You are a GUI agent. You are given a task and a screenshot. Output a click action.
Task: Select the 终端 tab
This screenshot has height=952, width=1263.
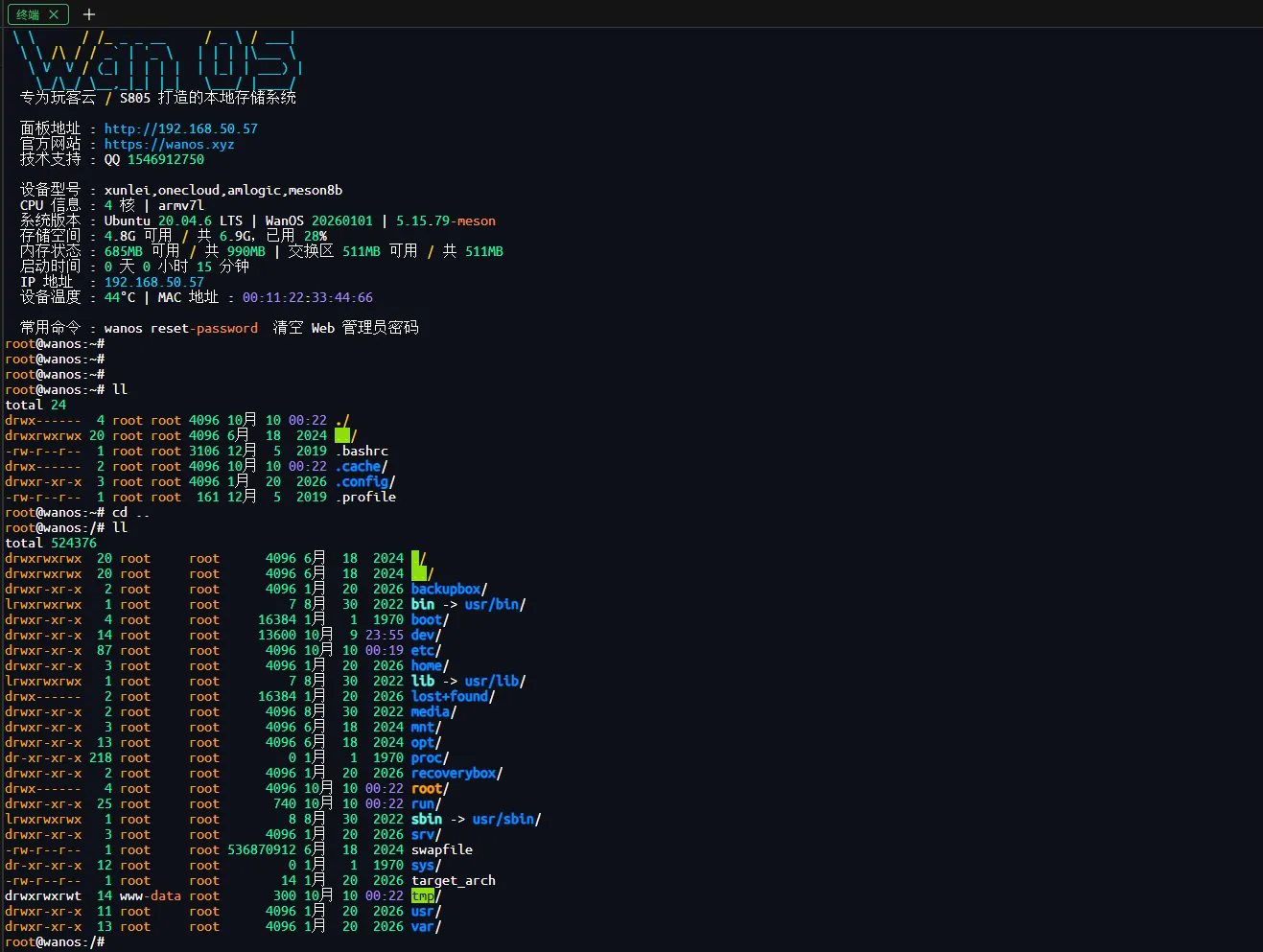click(28, 14)
